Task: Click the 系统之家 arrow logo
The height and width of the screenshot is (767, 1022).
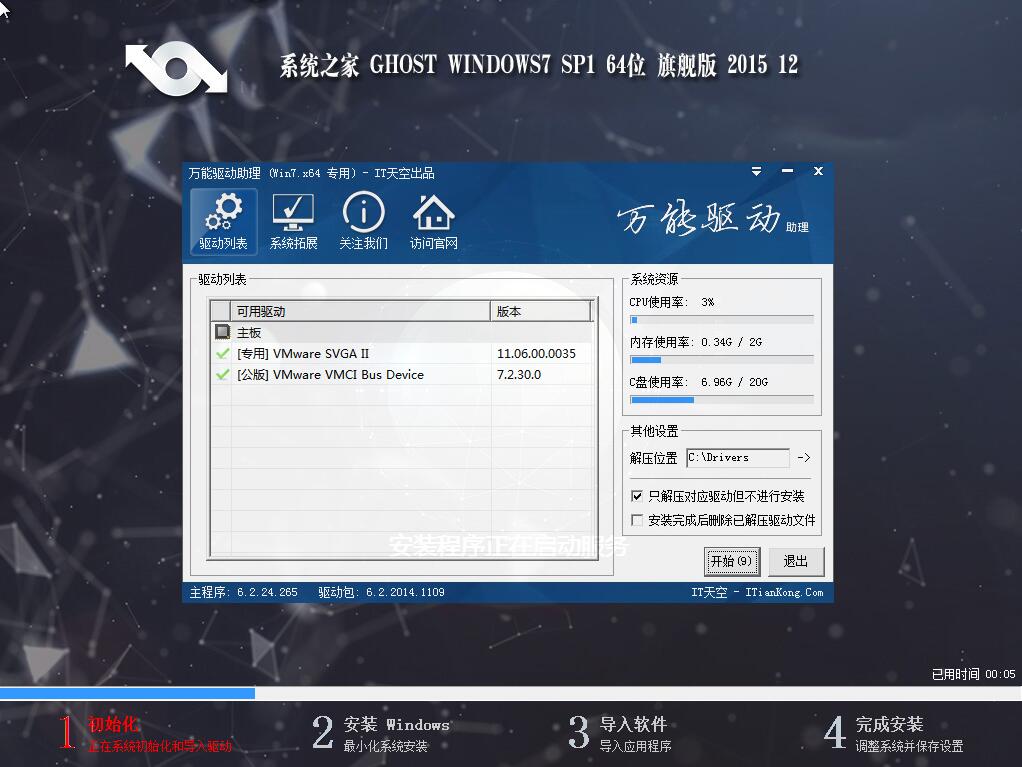Action: coord(177,68)
